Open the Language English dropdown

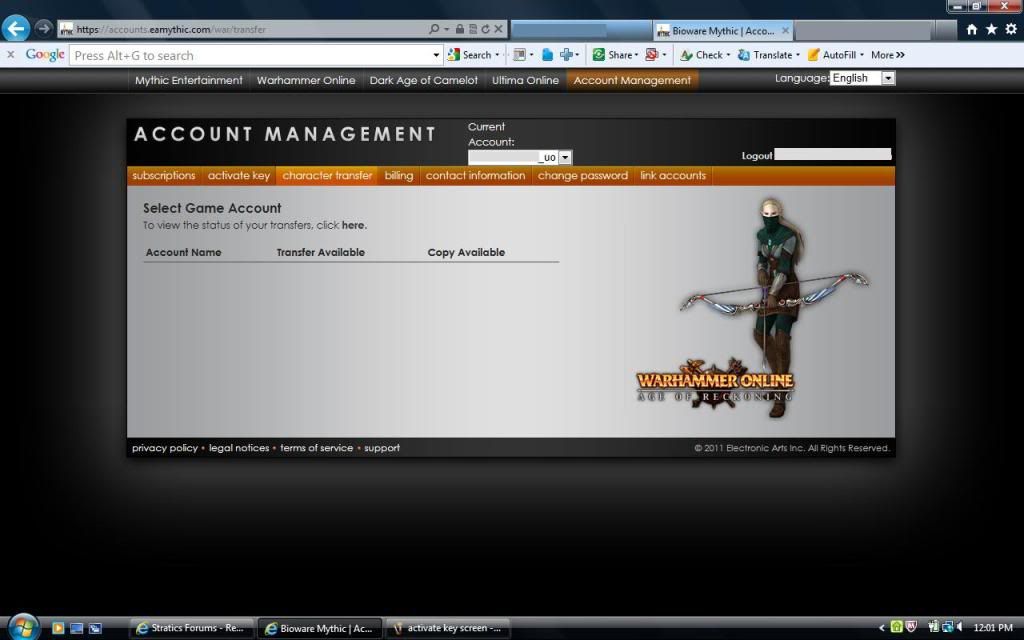862,78
